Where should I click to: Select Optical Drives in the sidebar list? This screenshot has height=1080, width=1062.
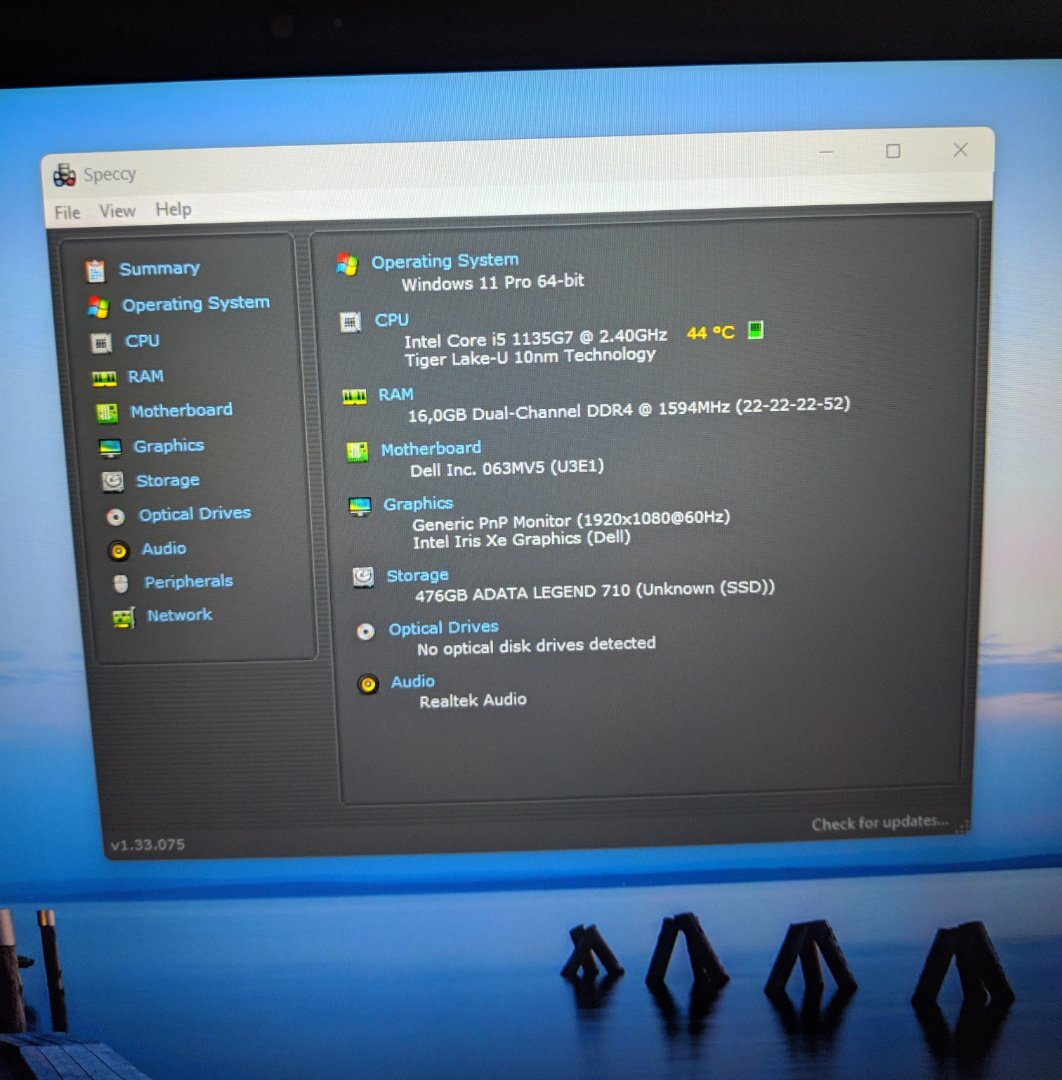194,514
